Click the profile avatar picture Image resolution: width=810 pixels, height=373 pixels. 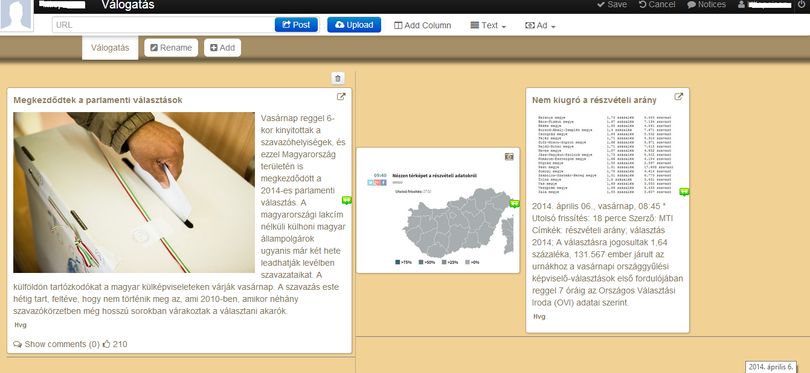[17, 15]
